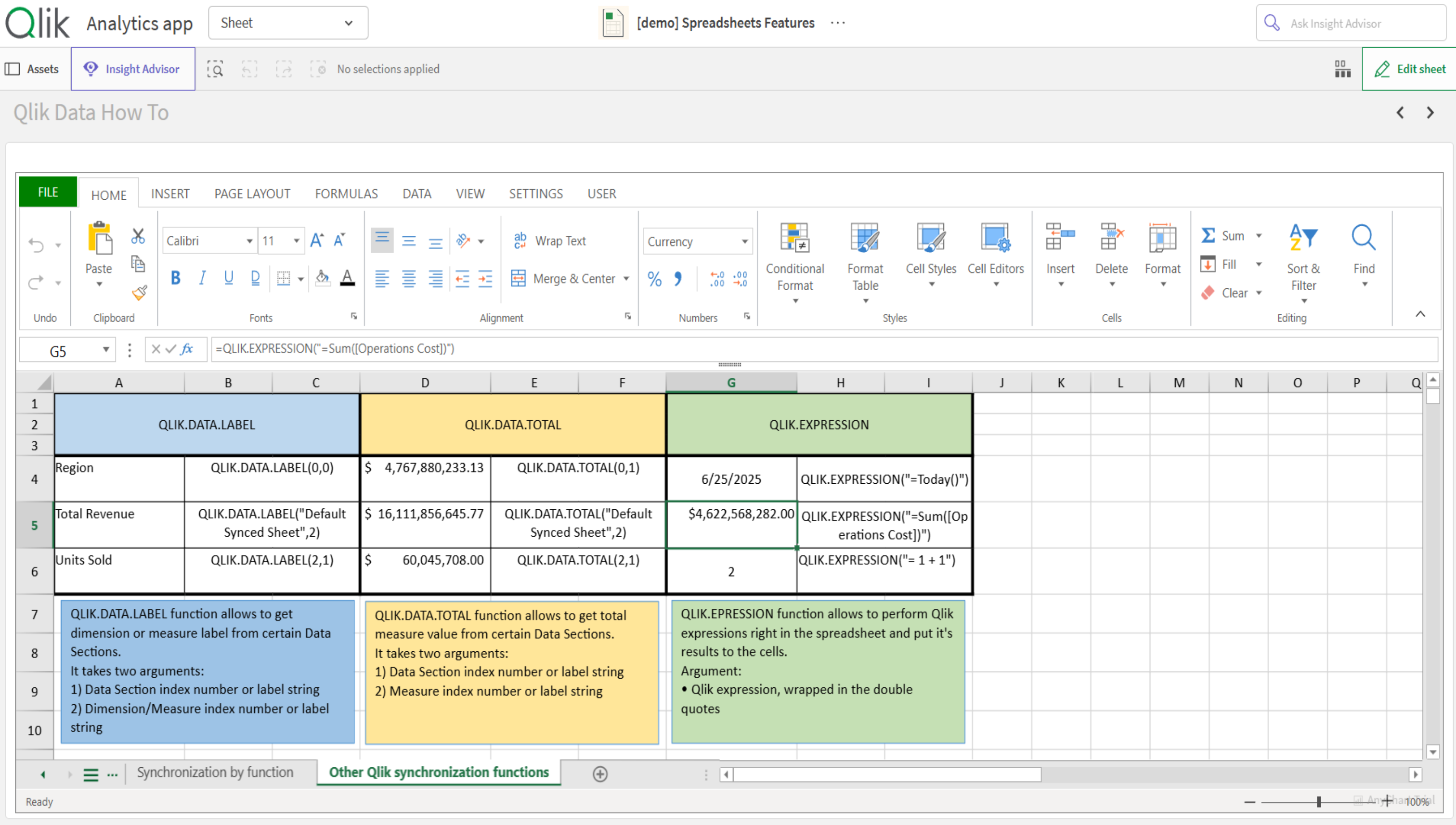Click the Percent style icon
The image size is (1456, 825).
(x=655, y=279)
